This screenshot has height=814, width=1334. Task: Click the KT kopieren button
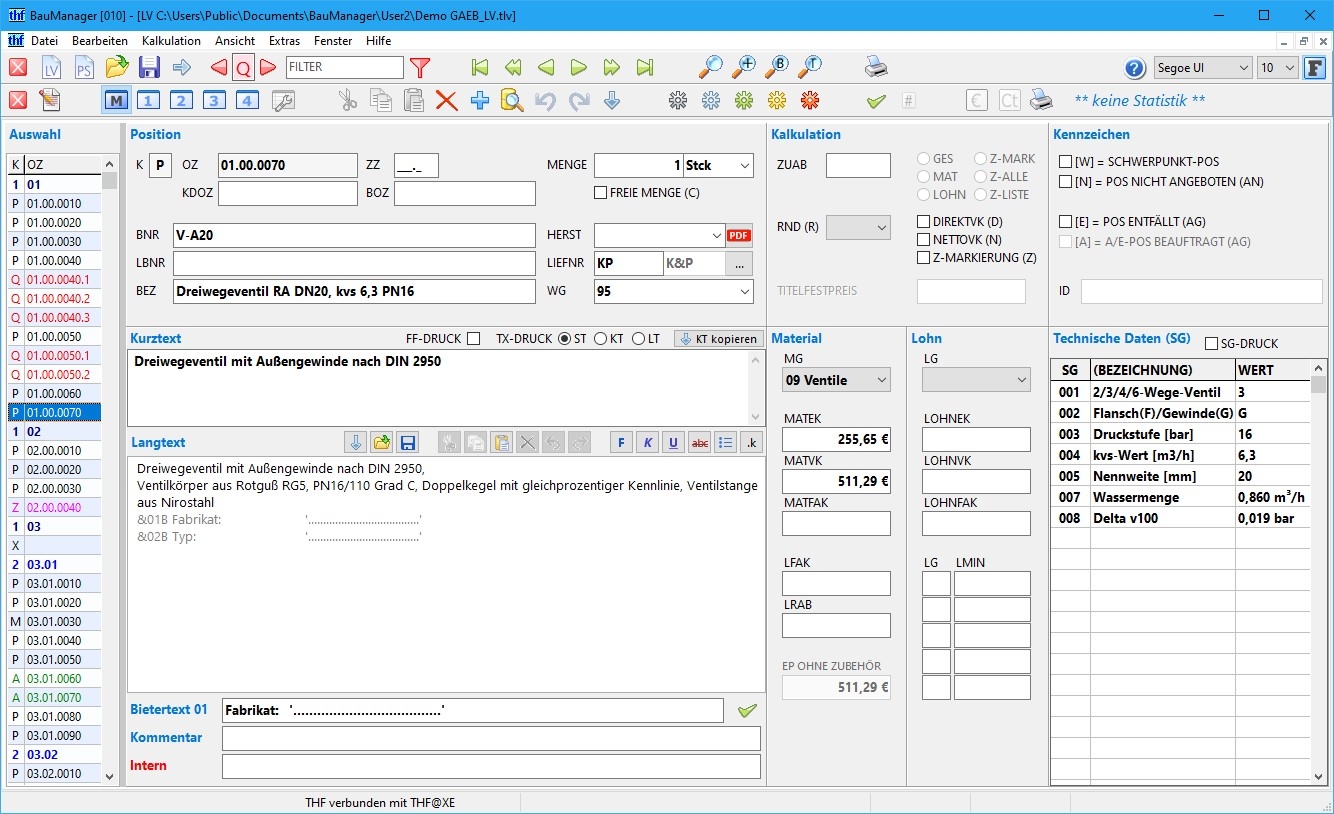click(718, 339)
